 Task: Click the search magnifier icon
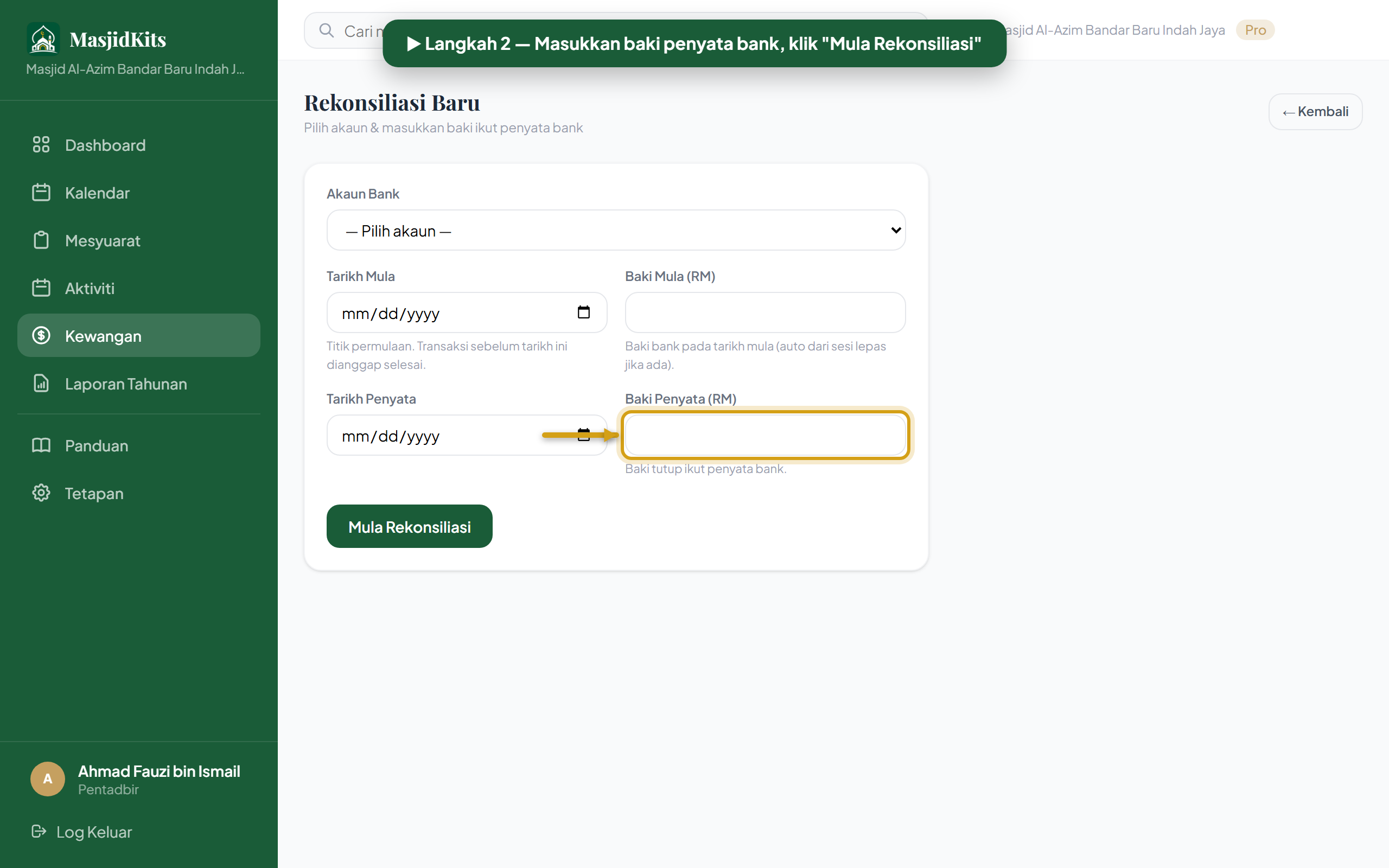(x=326, y=30)
